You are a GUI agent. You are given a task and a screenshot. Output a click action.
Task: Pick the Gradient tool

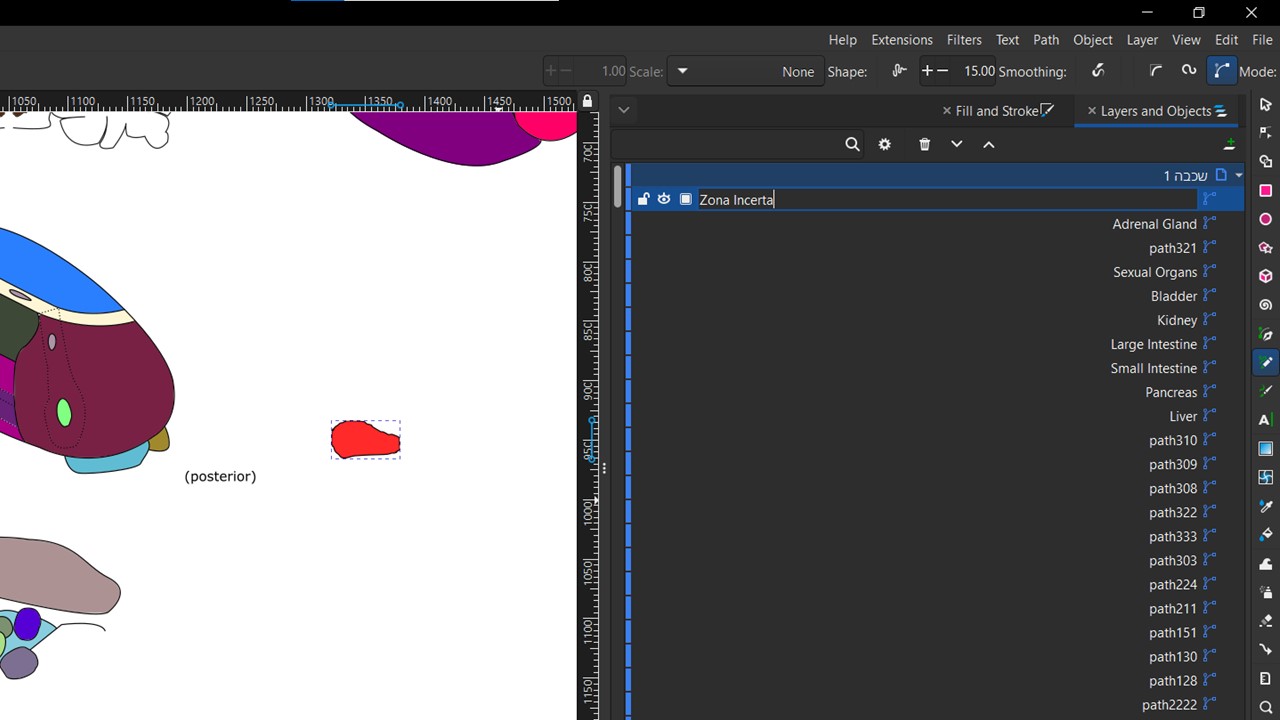pyautogui.click(x=1265, y=449)
